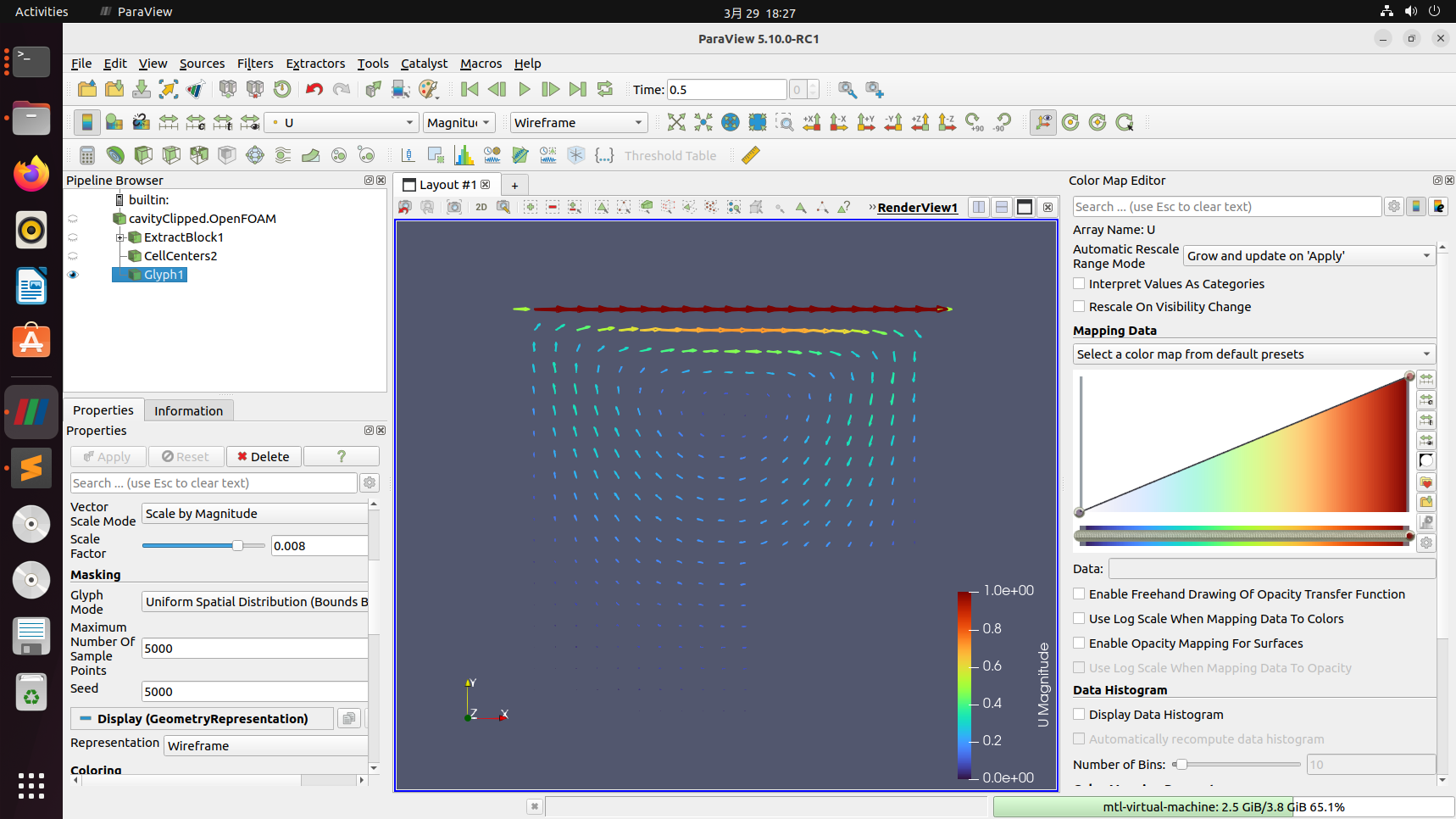The height and width of the screenshot is (819, 1456).
Task: Toggle 2D interaction mode in view
Action: coord(481,207)
